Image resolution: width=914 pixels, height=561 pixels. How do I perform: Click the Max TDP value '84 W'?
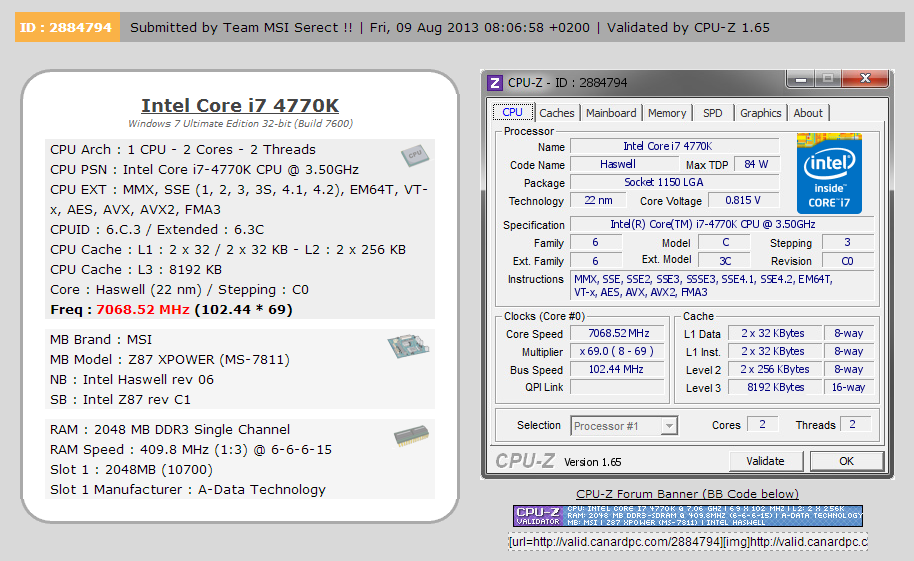756,164
